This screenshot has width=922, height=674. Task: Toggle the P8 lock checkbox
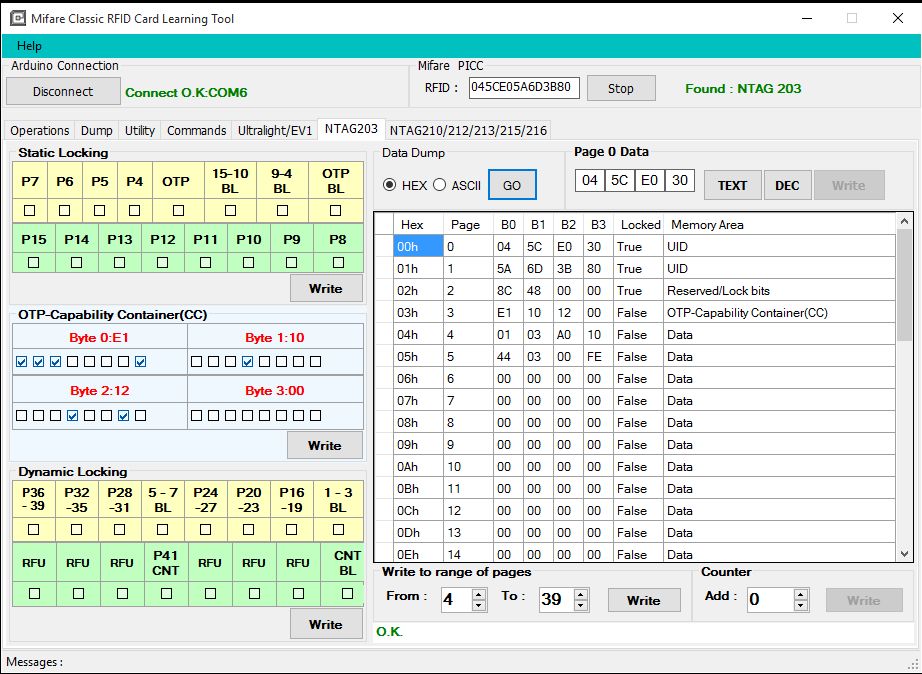coord(338,262)
